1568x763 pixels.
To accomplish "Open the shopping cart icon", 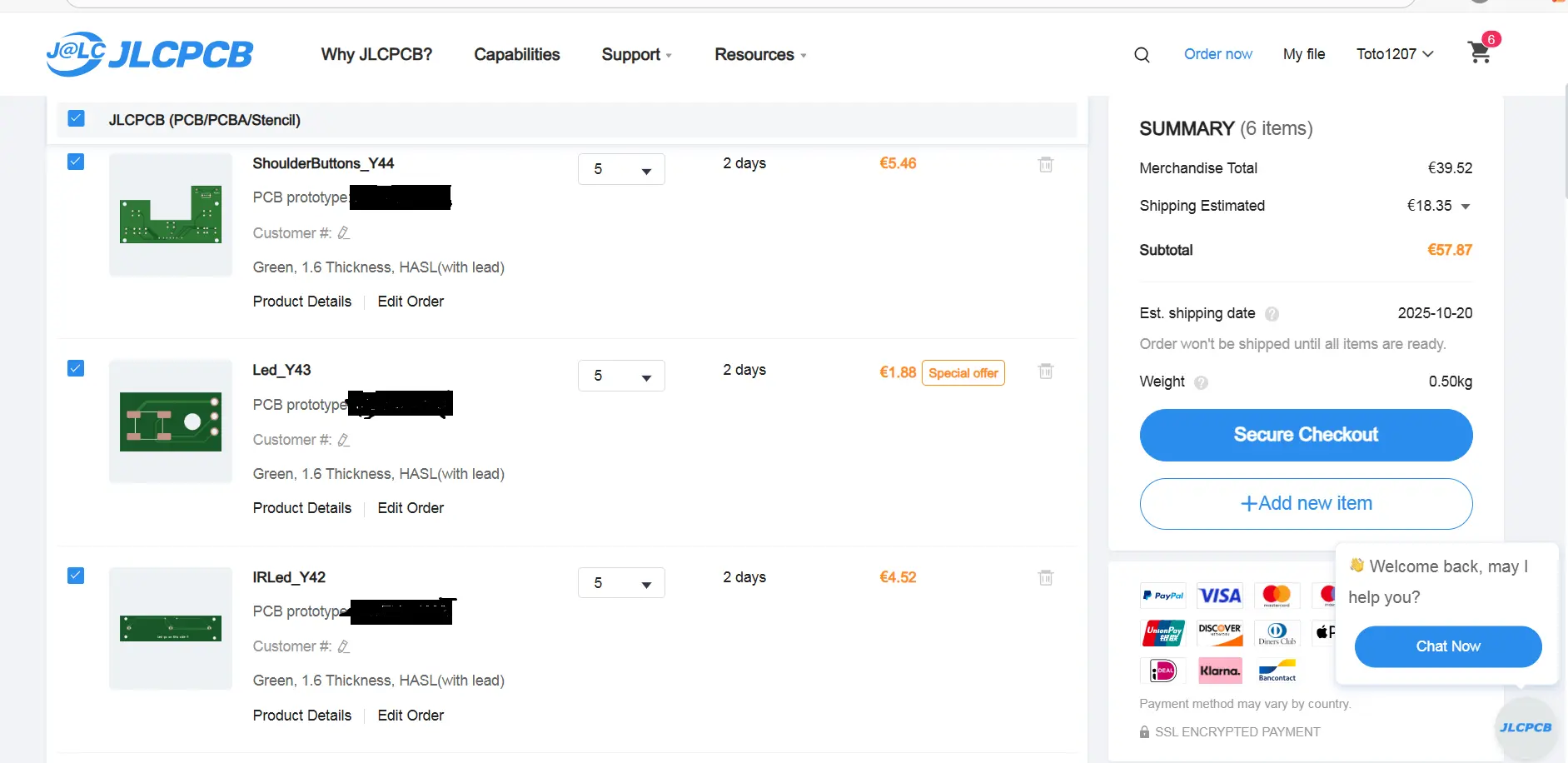I will [x=1480, y=52].
